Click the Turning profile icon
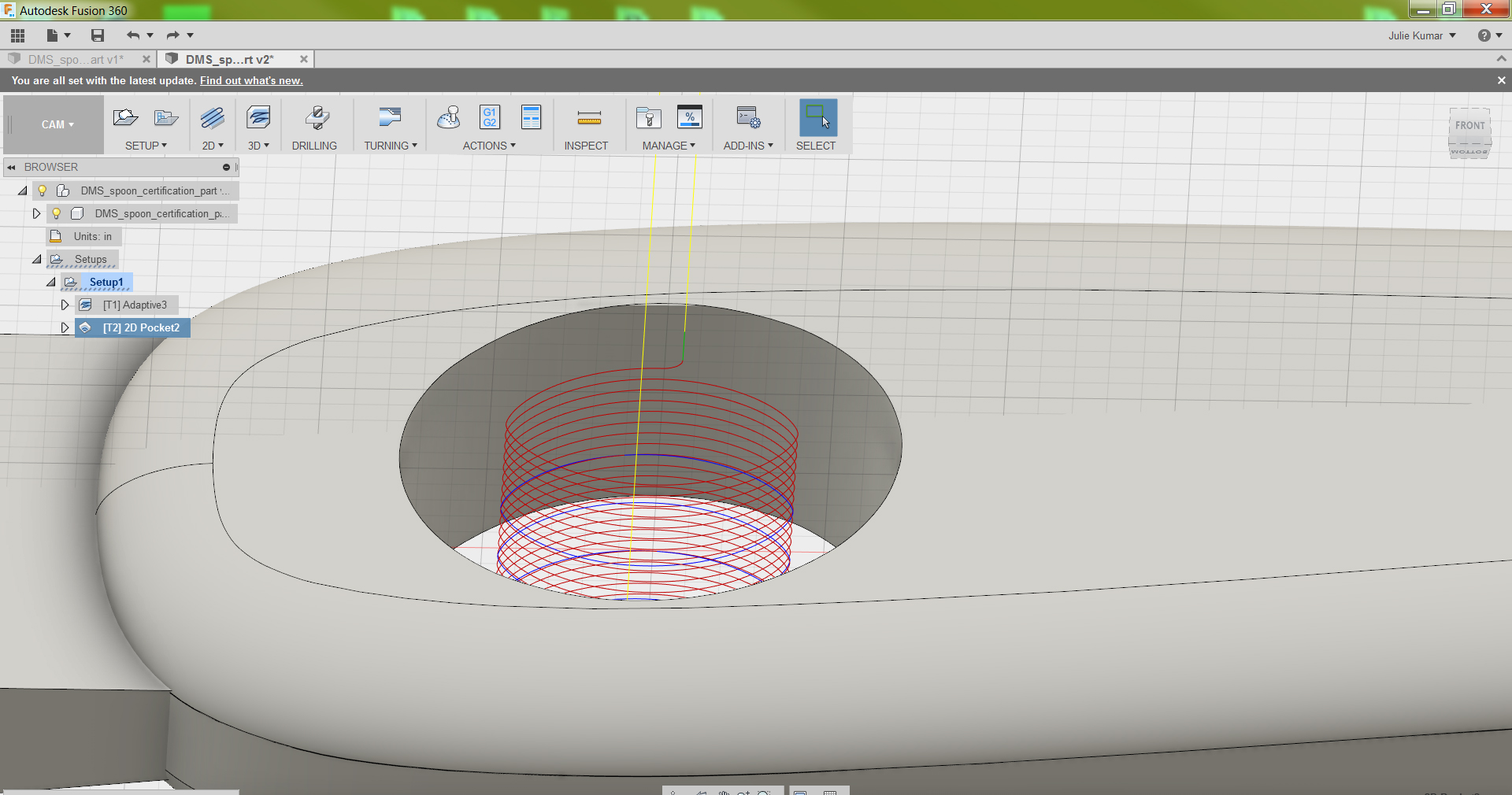This screenshot has height=795, width=1512. coord(390,117)
